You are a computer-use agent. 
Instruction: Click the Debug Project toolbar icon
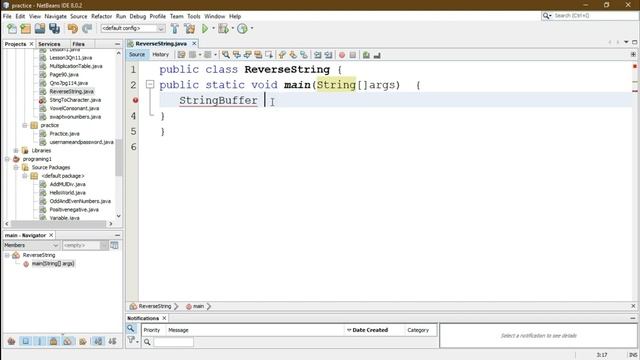(x=223, y=29)
